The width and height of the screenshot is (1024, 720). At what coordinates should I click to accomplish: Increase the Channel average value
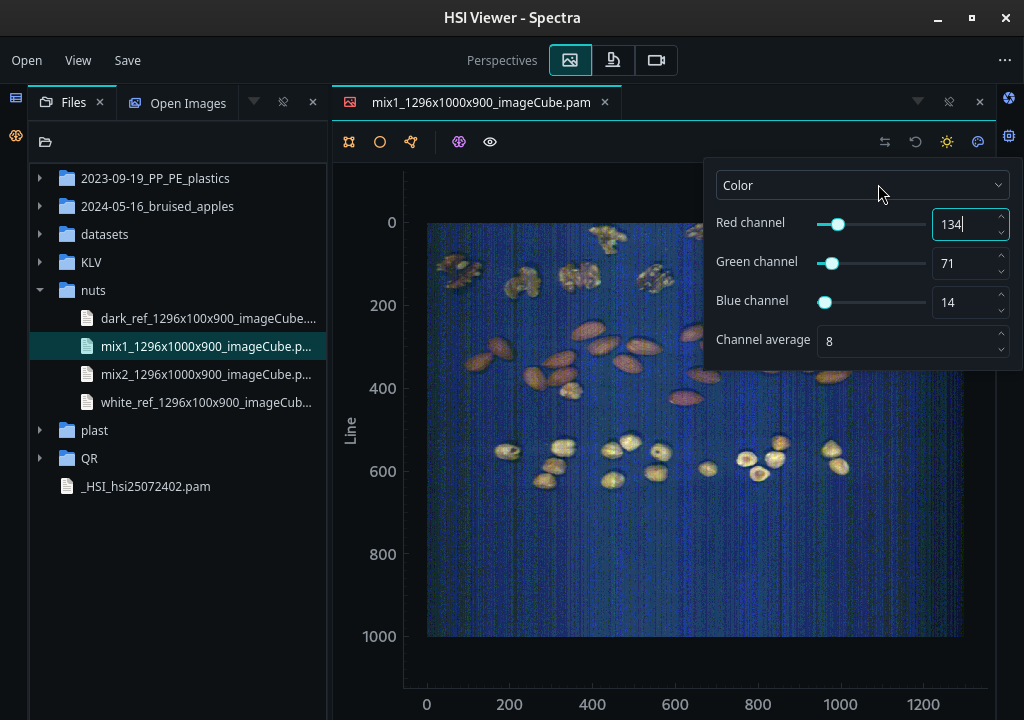point(1001,333)
